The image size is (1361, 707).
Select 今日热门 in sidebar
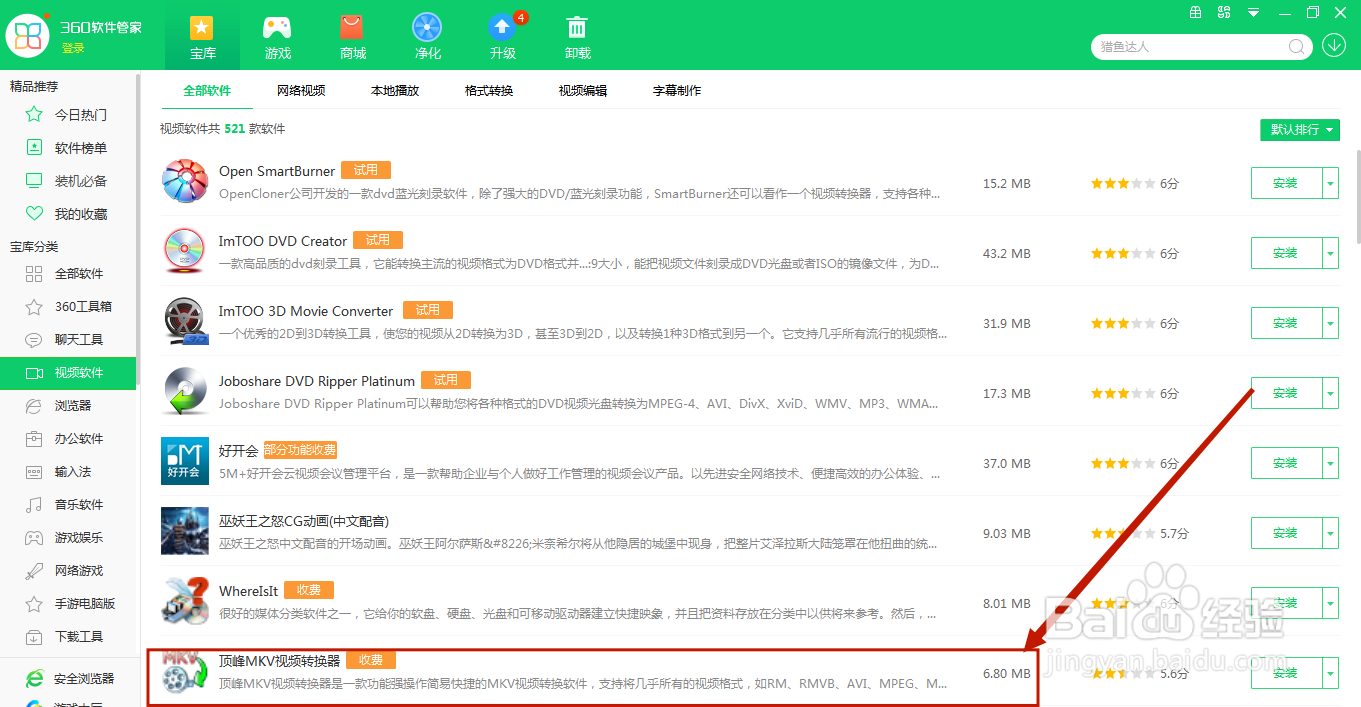tap(69, 115)
